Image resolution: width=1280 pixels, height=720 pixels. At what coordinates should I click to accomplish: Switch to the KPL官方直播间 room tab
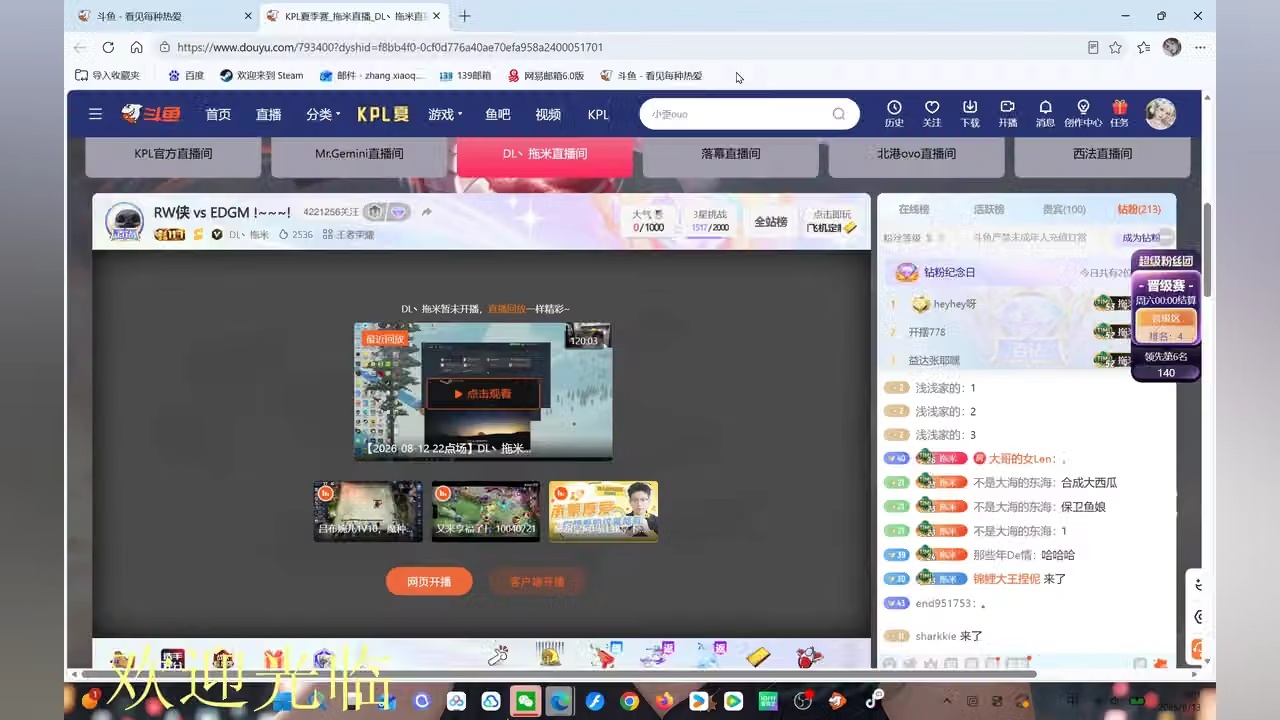pos(173,156)
